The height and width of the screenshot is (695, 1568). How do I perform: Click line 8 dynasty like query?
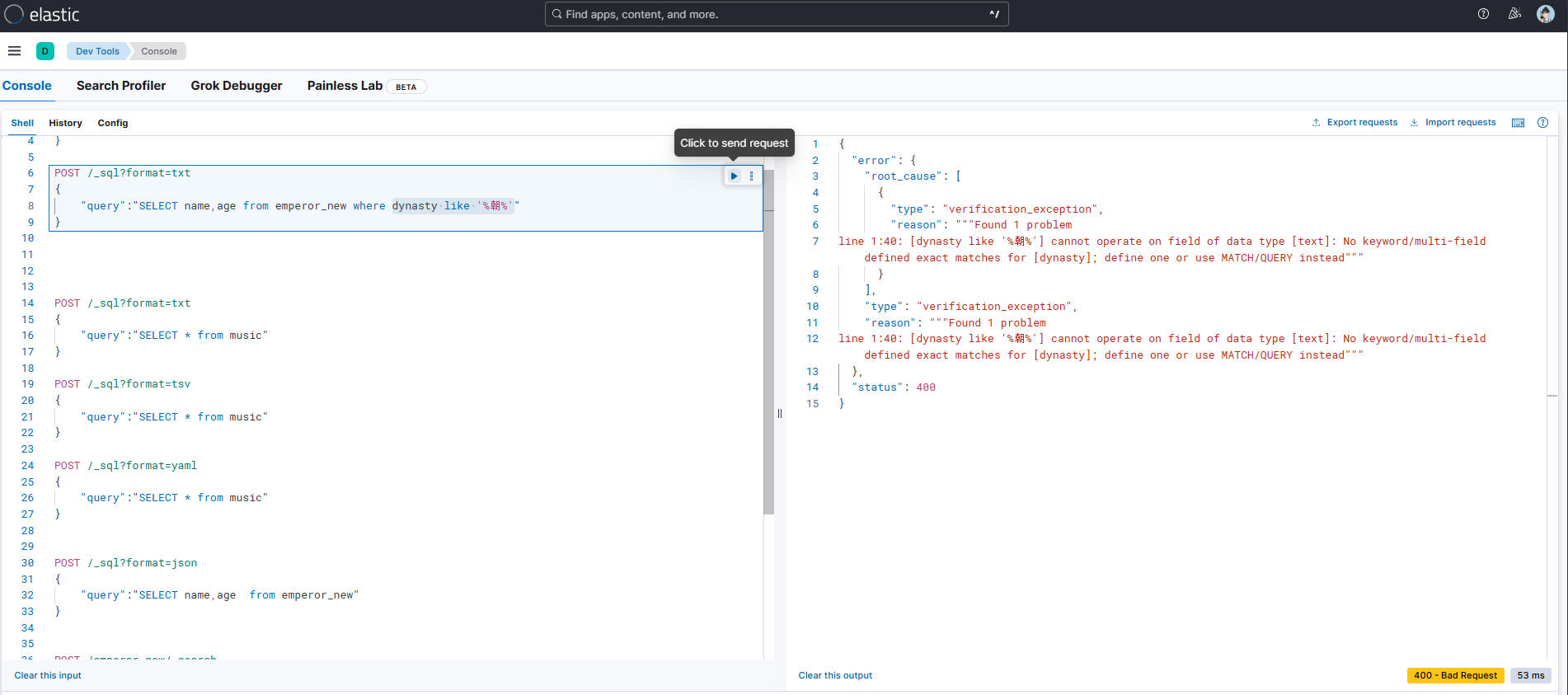coord(300,206)
